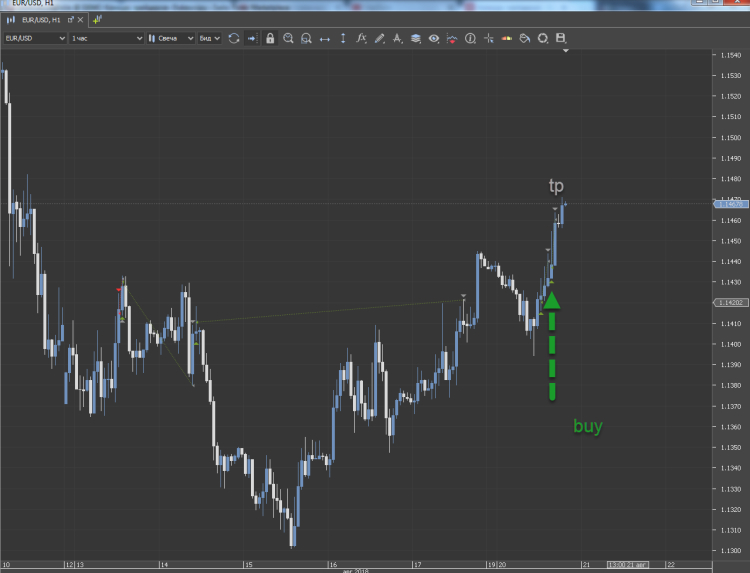Click the 1.14202 price label on the axis
750x573 pixels.
coord(731,302)
